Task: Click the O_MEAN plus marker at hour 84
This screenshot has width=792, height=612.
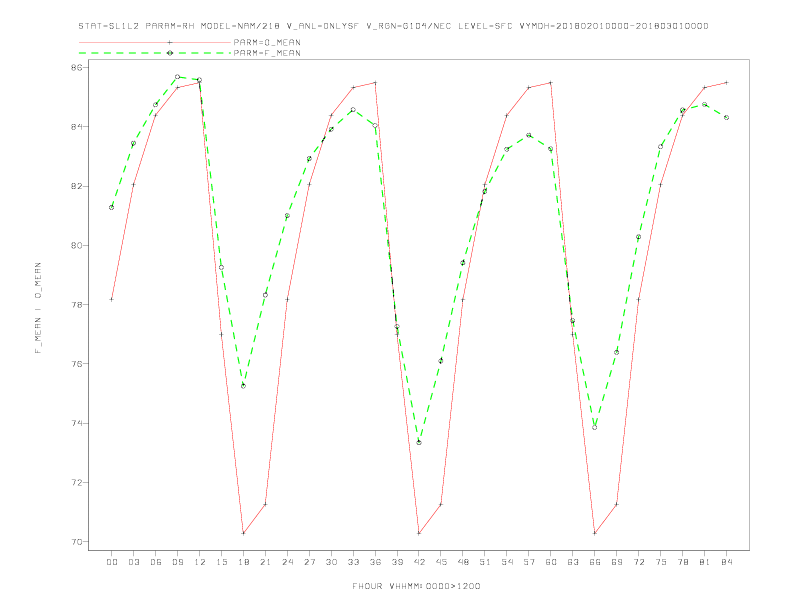Action: click(x=727, y=82)
